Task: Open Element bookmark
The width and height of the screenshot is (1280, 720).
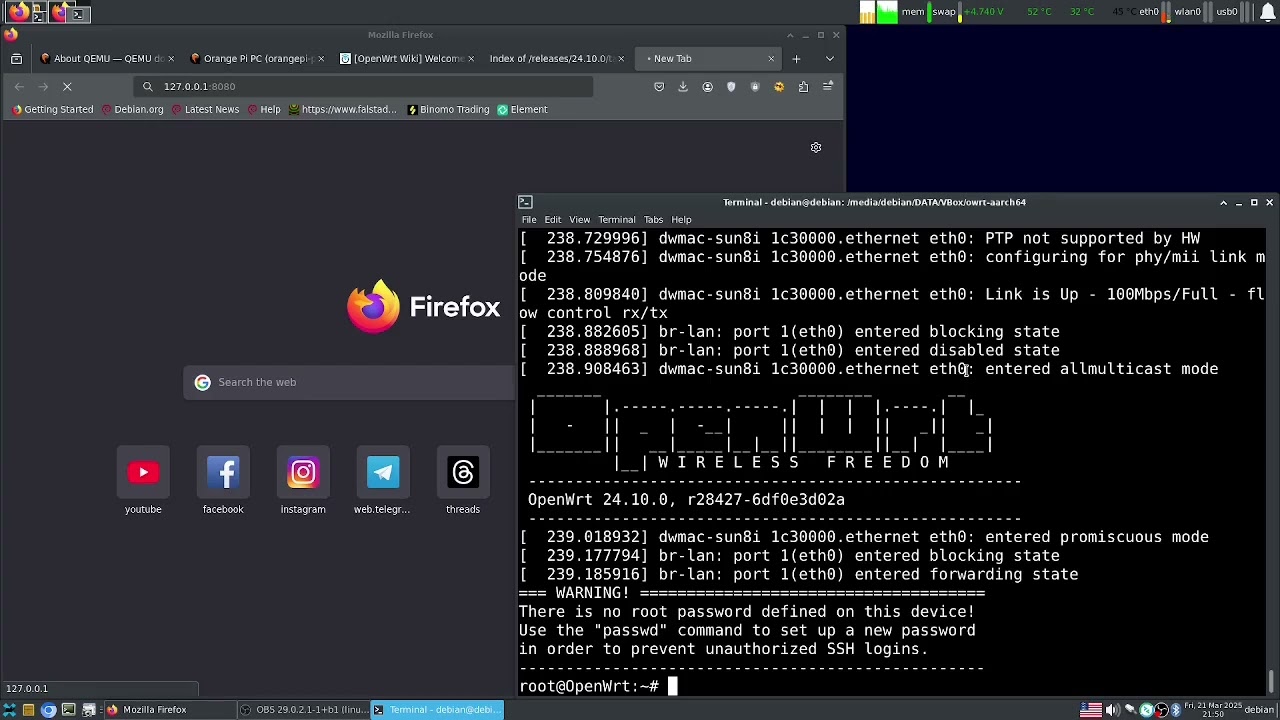Action: coord(522,110)
